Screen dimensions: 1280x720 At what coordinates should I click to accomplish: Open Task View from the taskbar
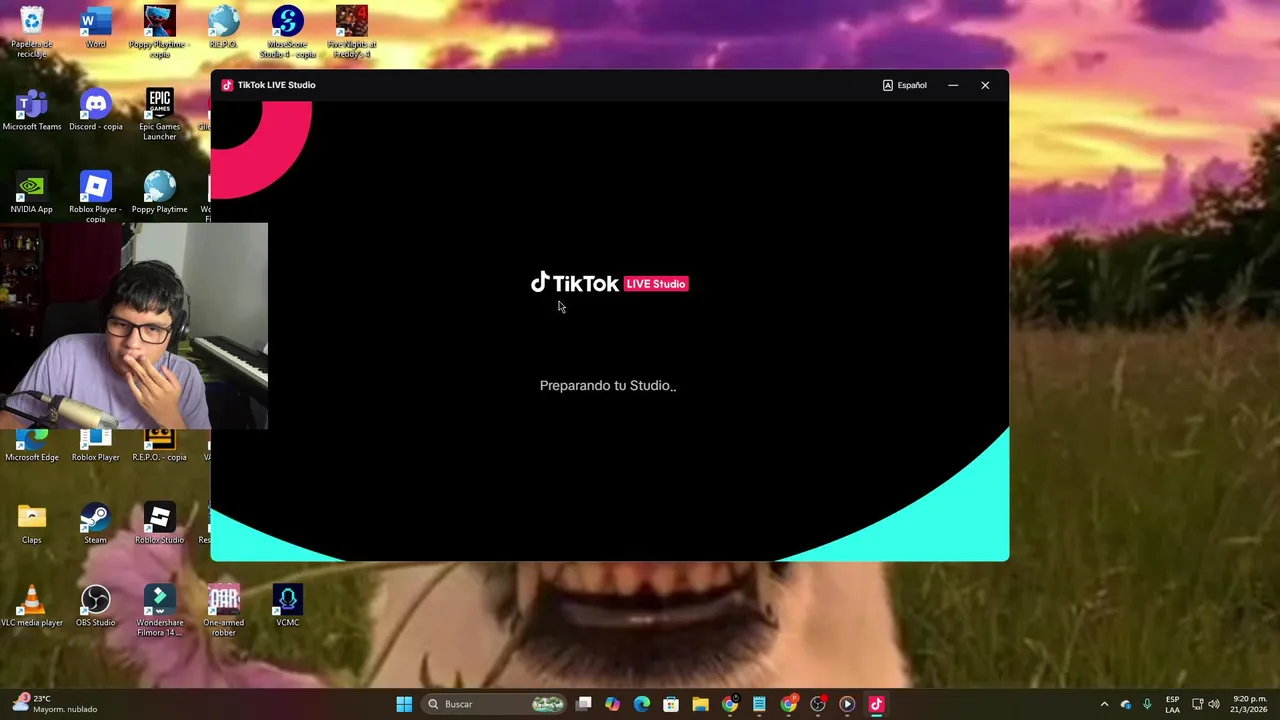[584, 704]
